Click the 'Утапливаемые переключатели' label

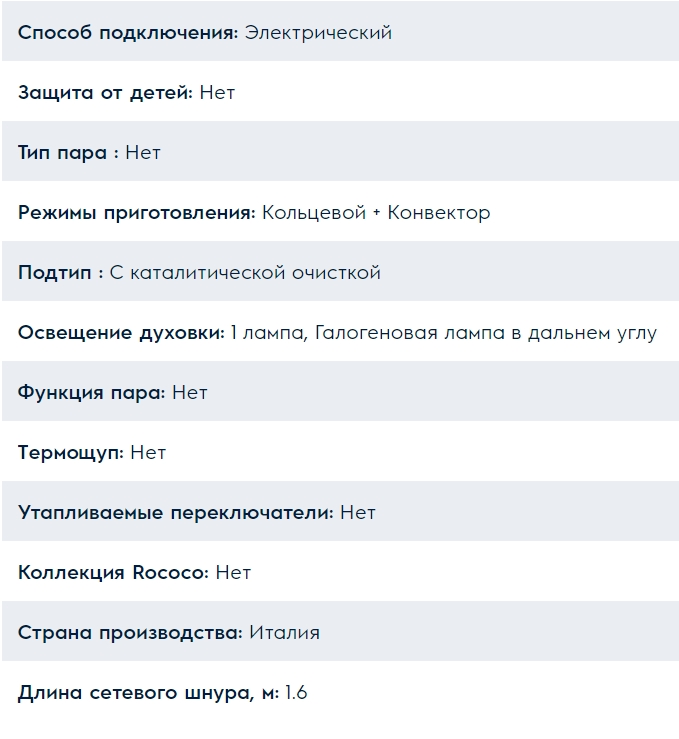click(175, 513)
